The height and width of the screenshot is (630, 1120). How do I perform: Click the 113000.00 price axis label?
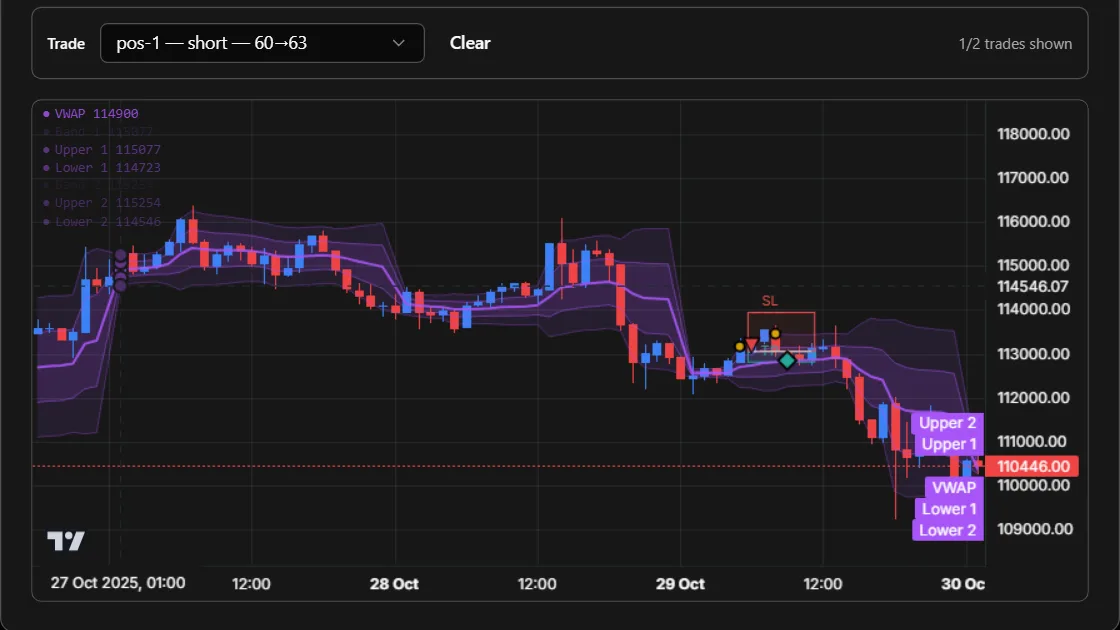tap(1033, 354)
